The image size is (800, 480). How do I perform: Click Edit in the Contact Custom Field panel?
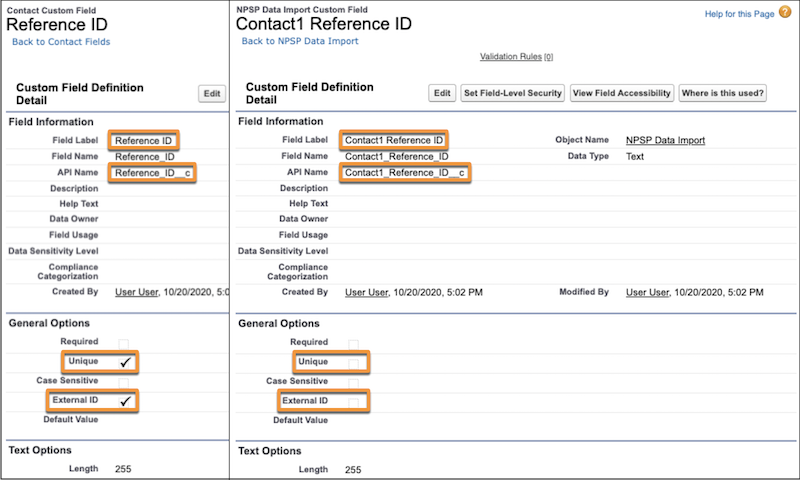(x=212, y=93)
